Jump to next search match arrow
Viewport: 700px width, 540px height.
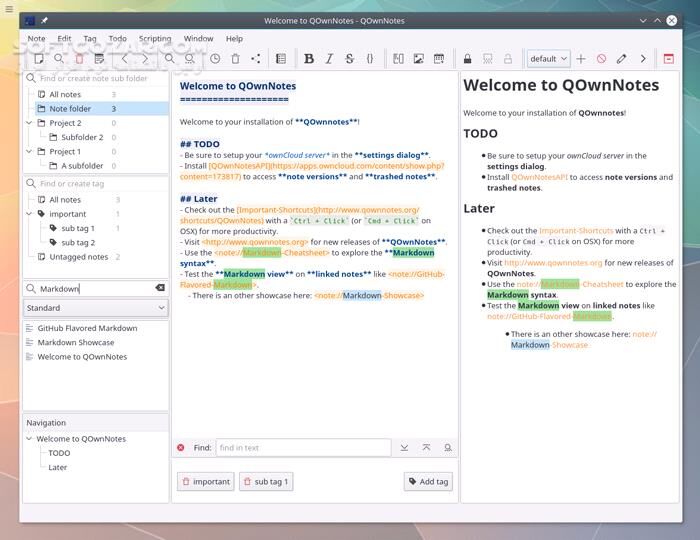pos(404,447)
